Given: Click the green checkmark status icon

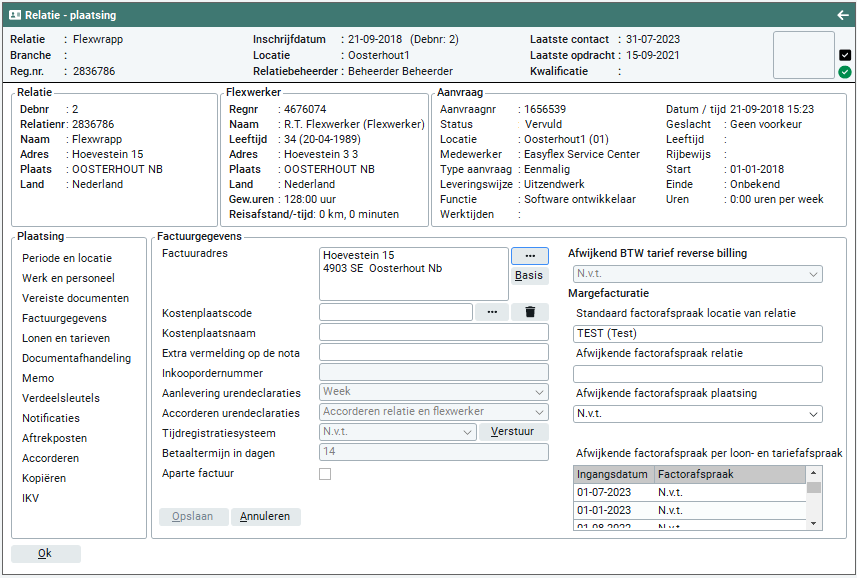Looking at the screenshot, I should (x=845, y=72).
